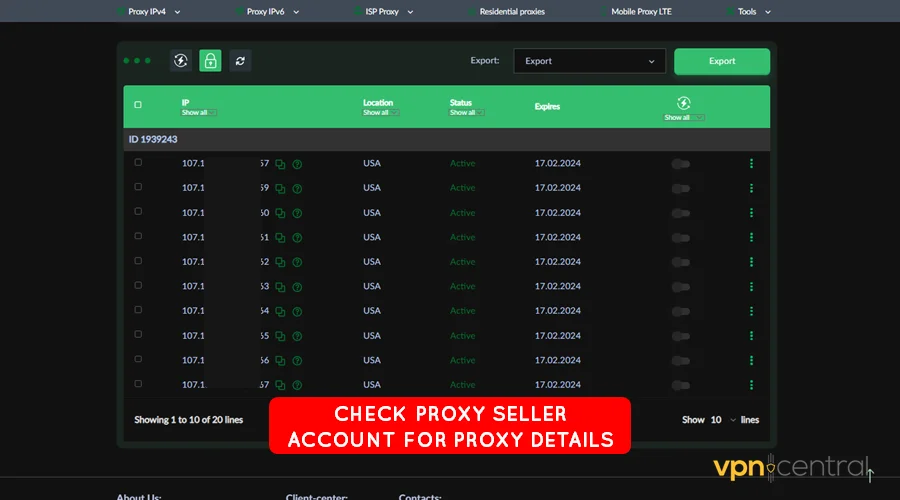The image size is (900, 500).
Task: Check the box for IP ending in 6
Action: 138,359
